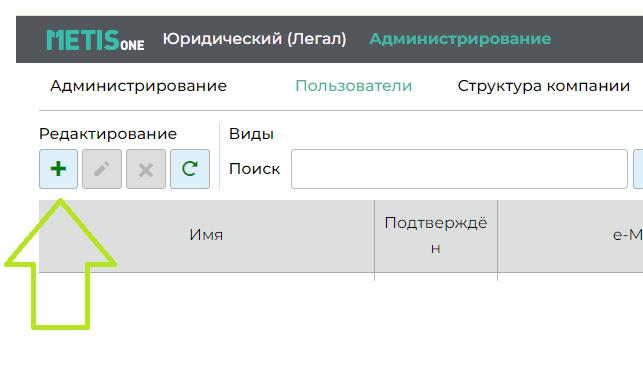Screen dimensions: 643x366
Task: Focus the Поиск search input field
Action: pos(459,169)
